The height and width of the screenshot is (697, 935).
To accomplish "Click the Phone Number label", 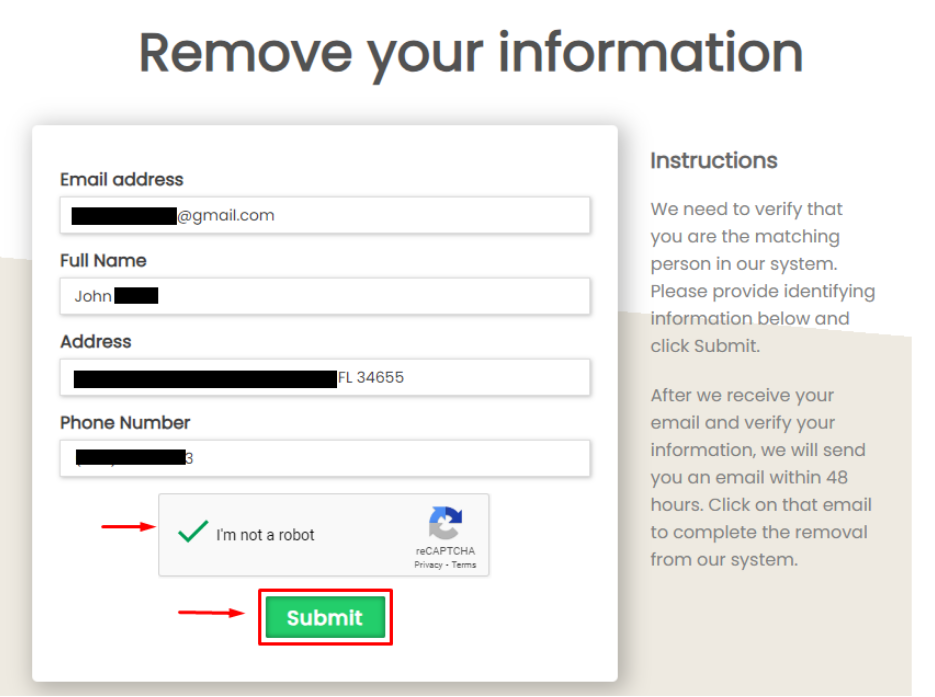I will (x=125, y=423).
